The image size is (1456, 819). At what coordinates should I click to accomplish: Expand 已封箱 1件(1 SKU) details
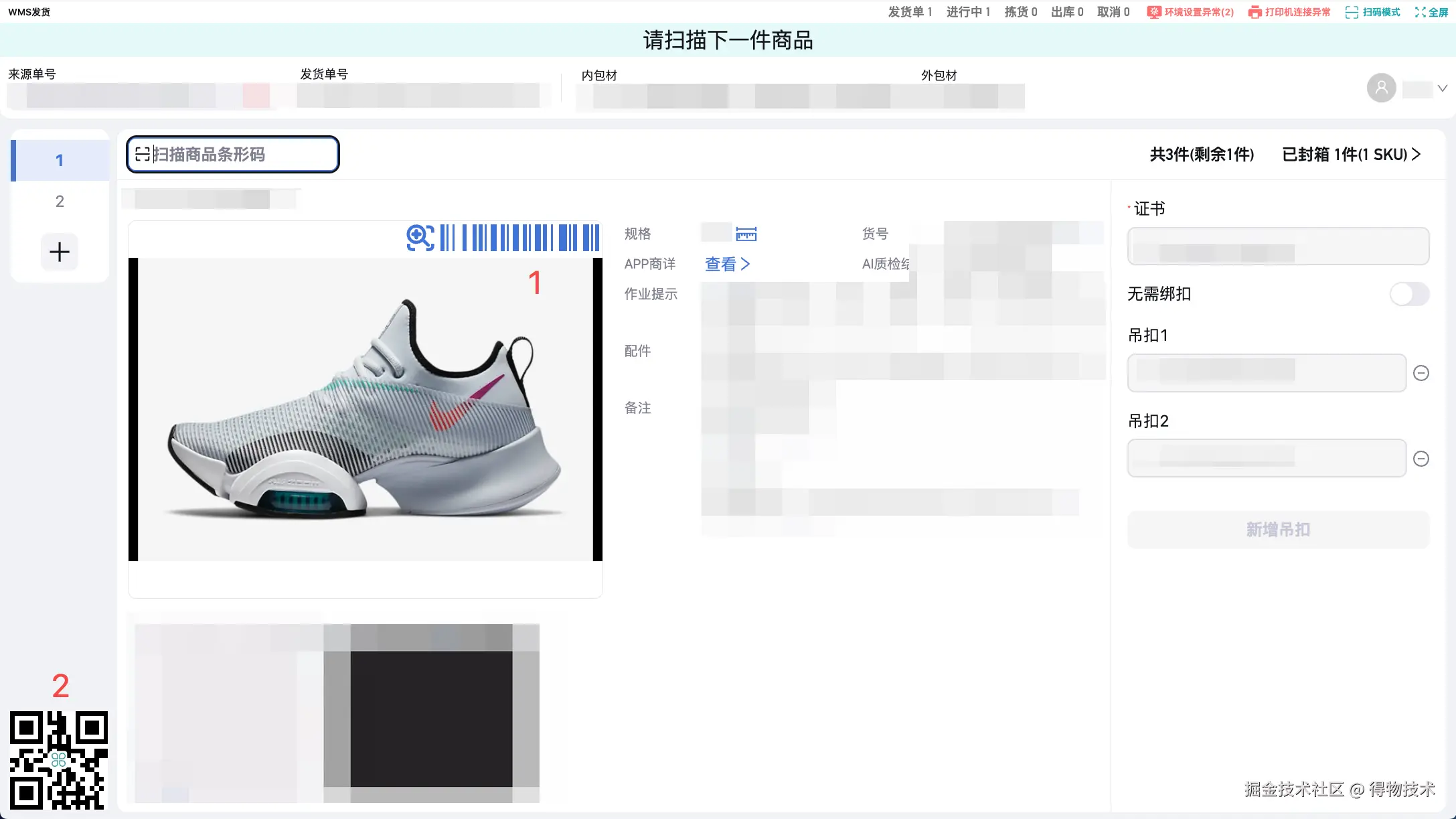click(1351, 155)
